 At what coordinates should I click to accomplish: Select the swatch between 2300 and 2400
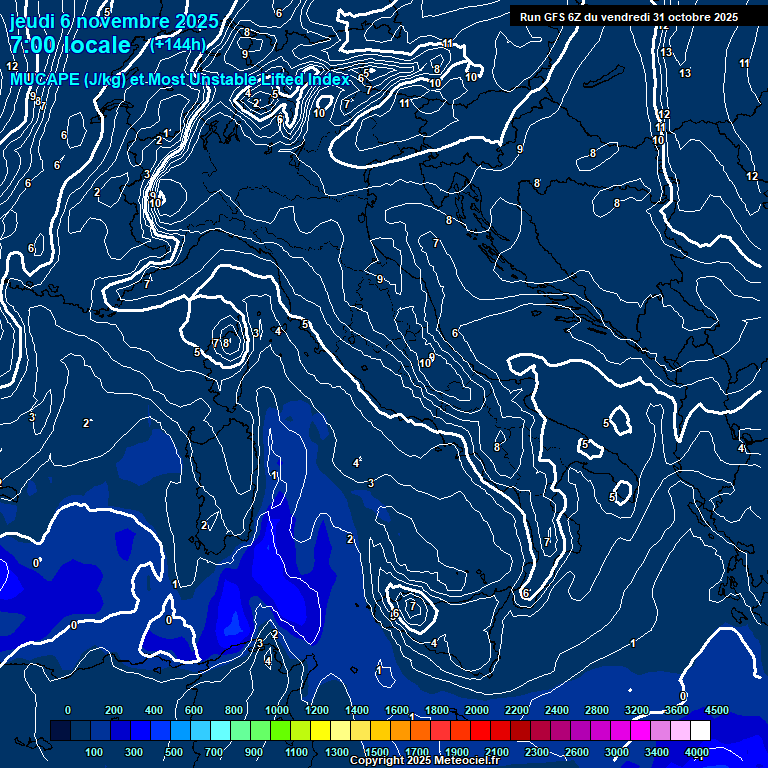pyautogui.click(x=540, y=730)
